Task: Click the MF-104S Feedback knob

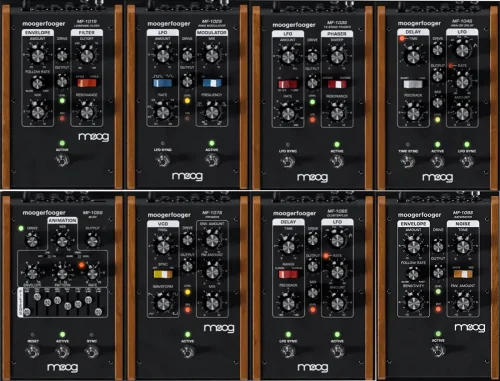Action: [413, 114]
